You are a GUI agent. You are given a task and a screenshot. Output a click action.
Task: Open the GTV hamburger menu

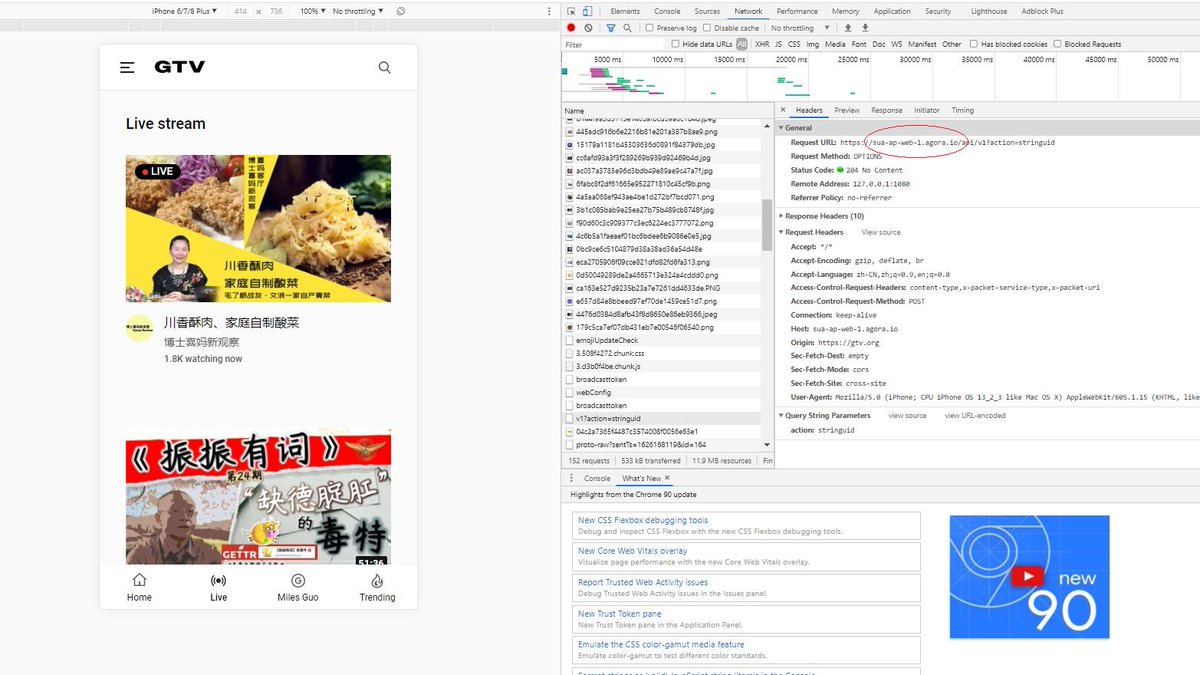coord(127,68)
